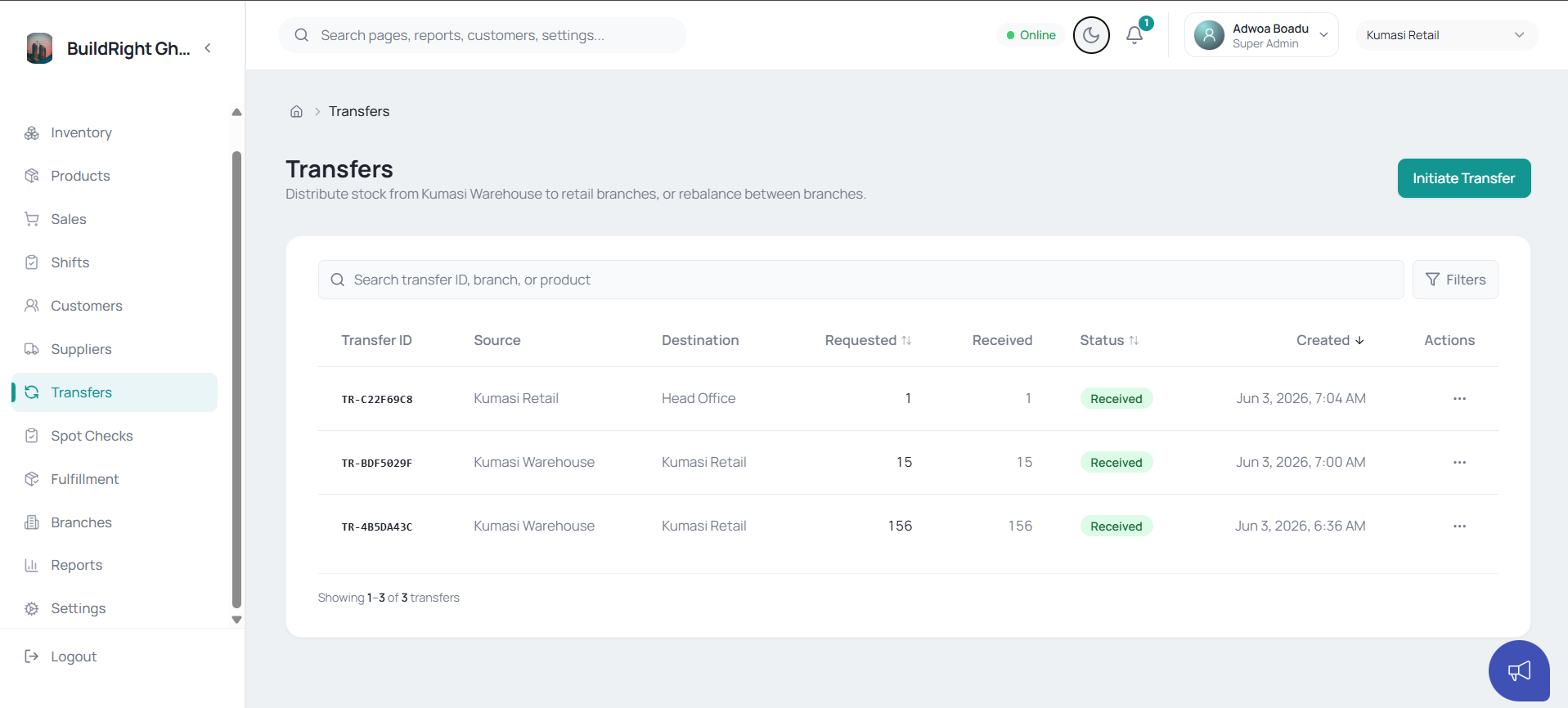Focus the transfer ID search field

pyautogui.click(x=860, y=280)
